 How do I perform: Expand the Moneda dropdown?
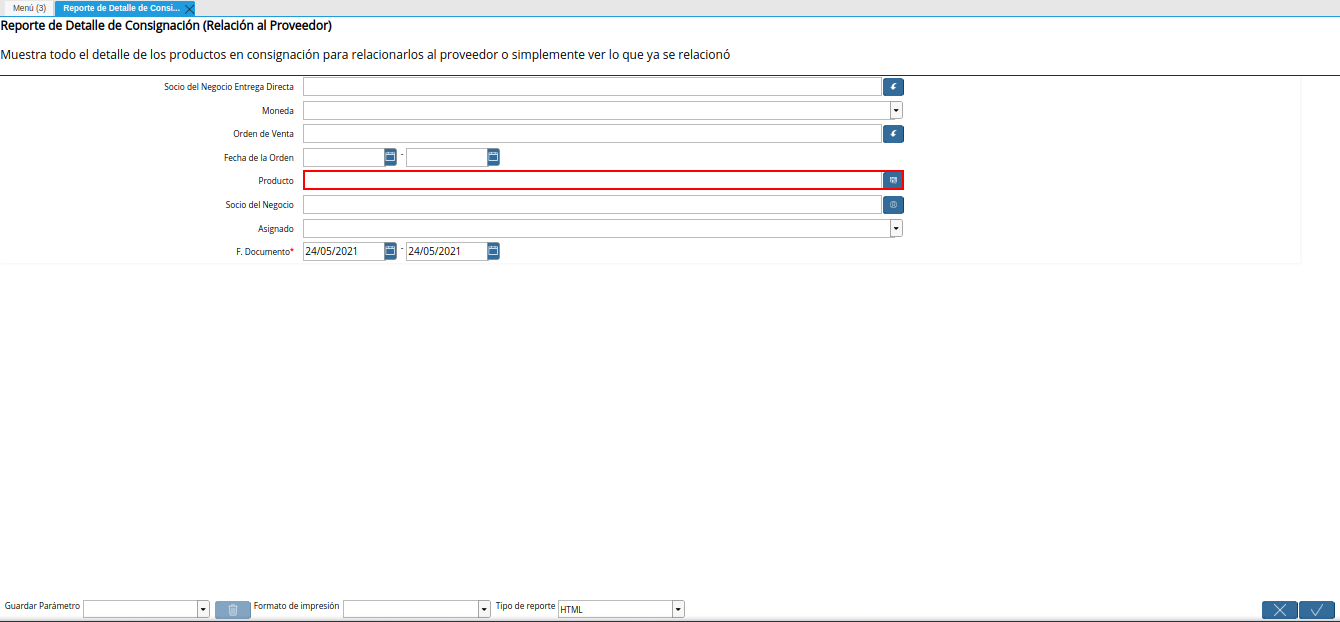[x=895, y=110]
